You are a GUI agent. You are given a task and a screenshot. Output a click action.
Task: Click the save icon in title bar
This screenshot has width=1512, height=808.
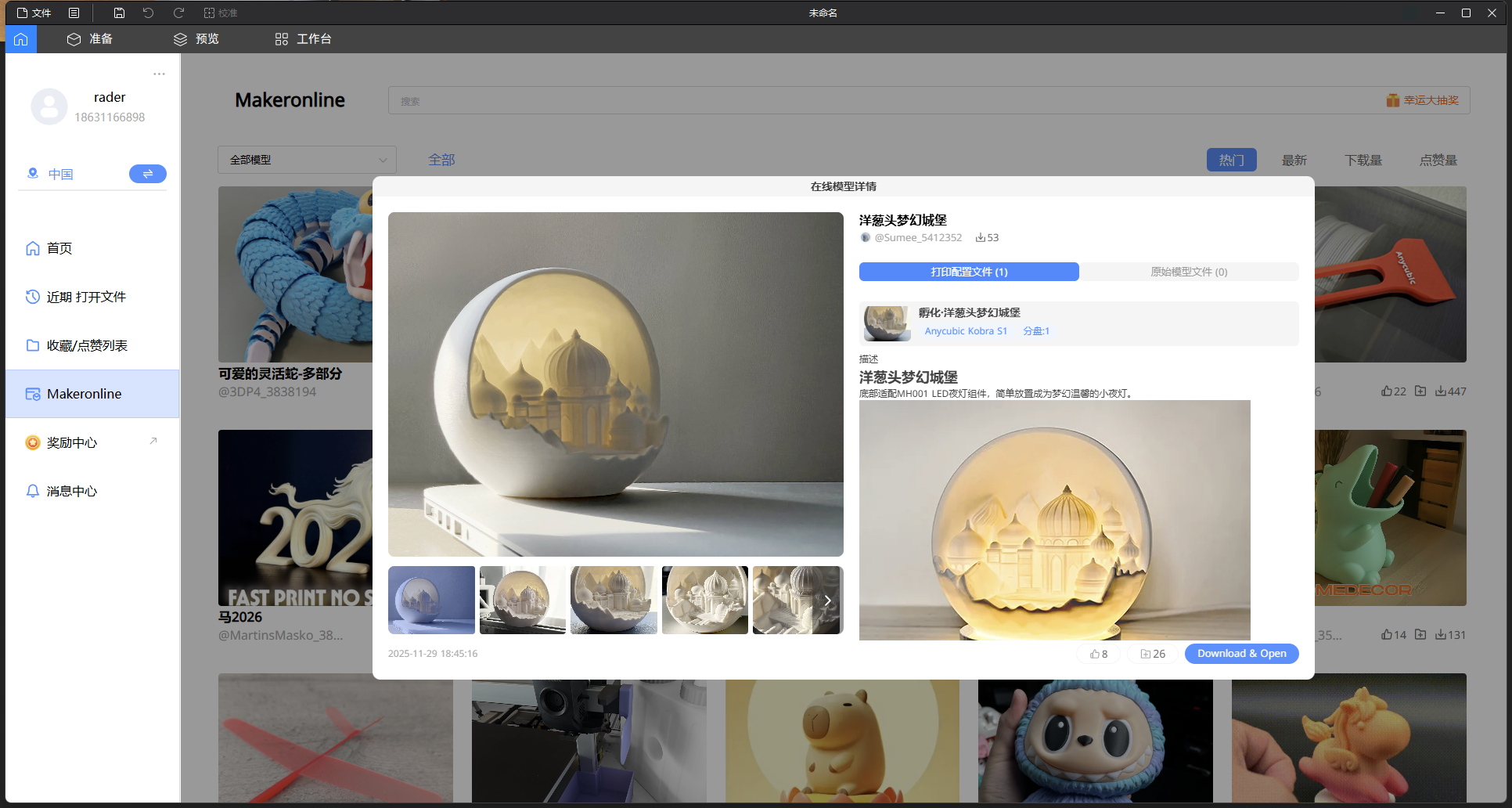point(119,13)
